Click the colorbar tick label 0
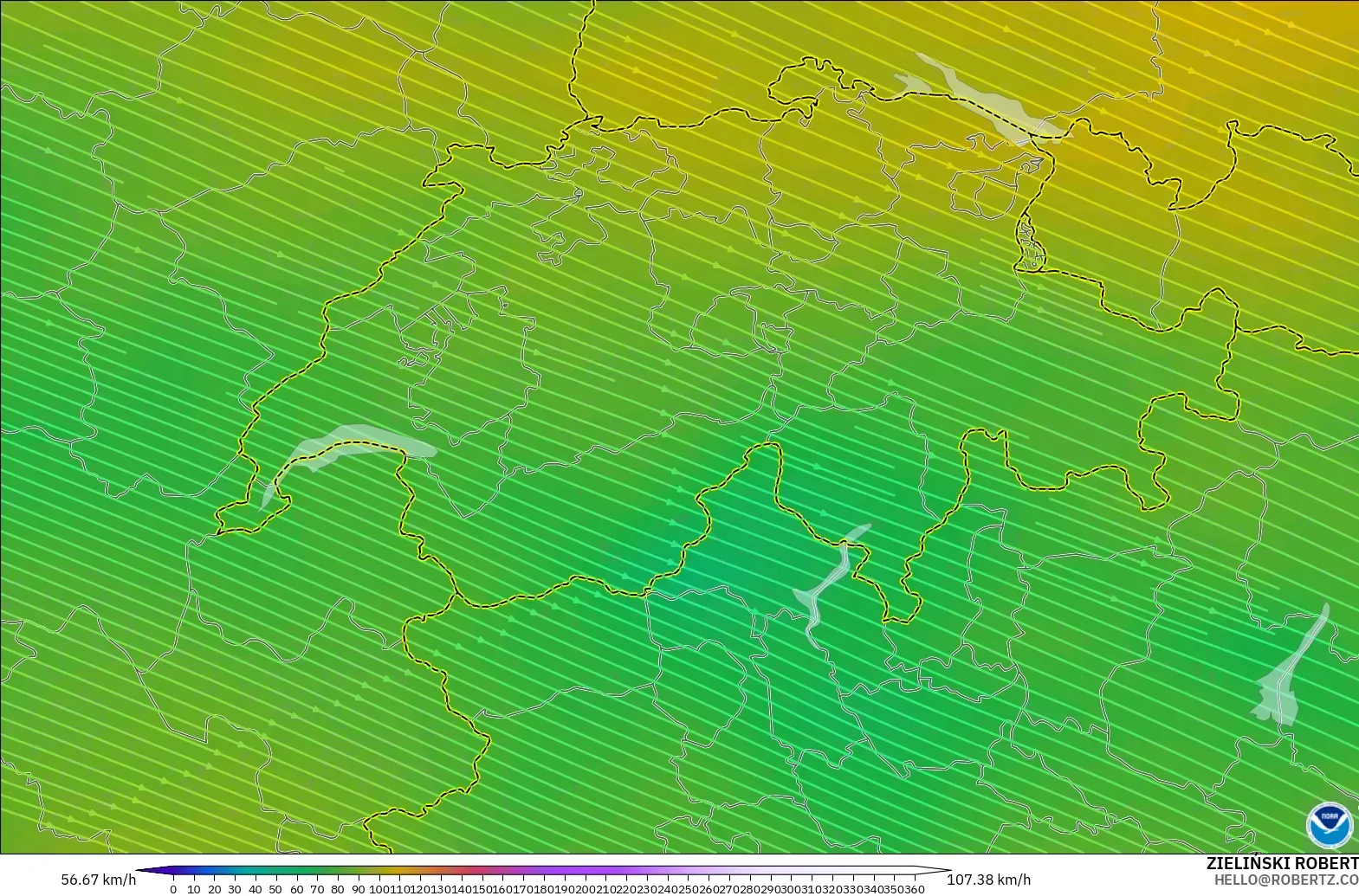 (173, 889)
